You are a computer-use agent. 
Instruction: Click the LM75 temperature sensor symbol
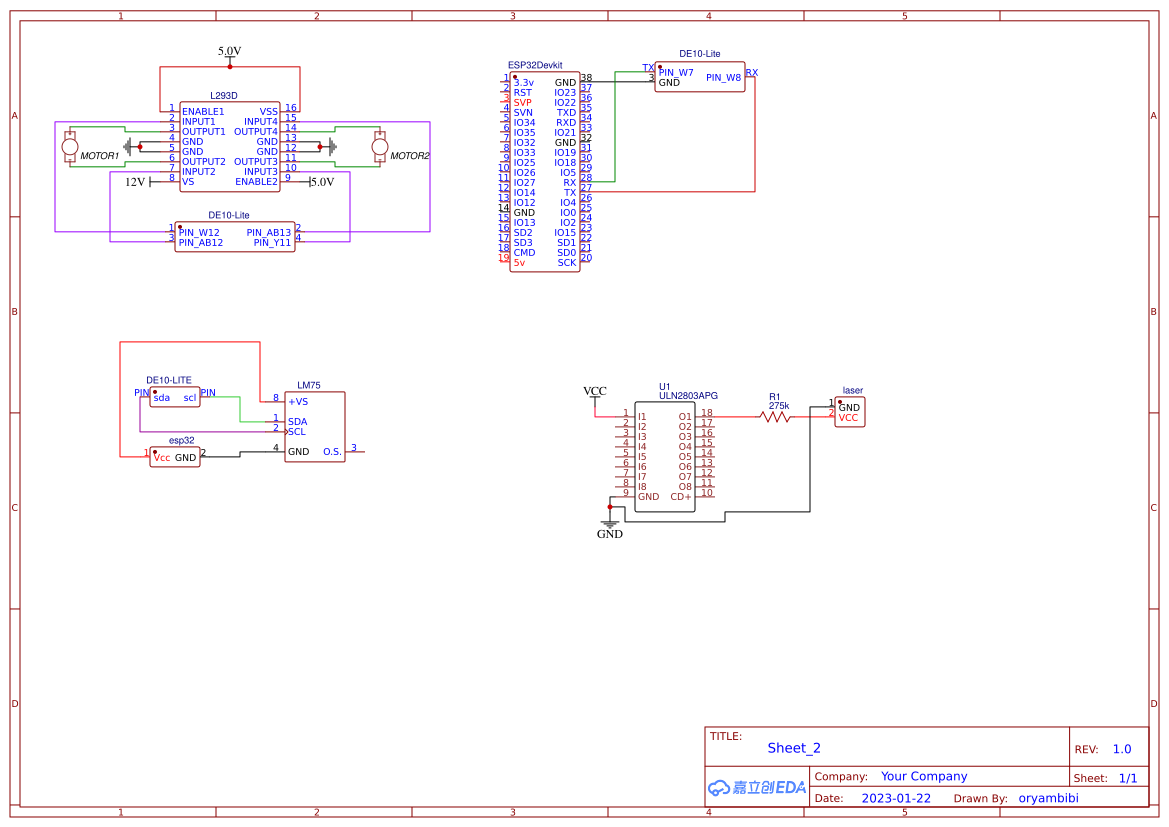pyautogui.click(x=313, y=425)
